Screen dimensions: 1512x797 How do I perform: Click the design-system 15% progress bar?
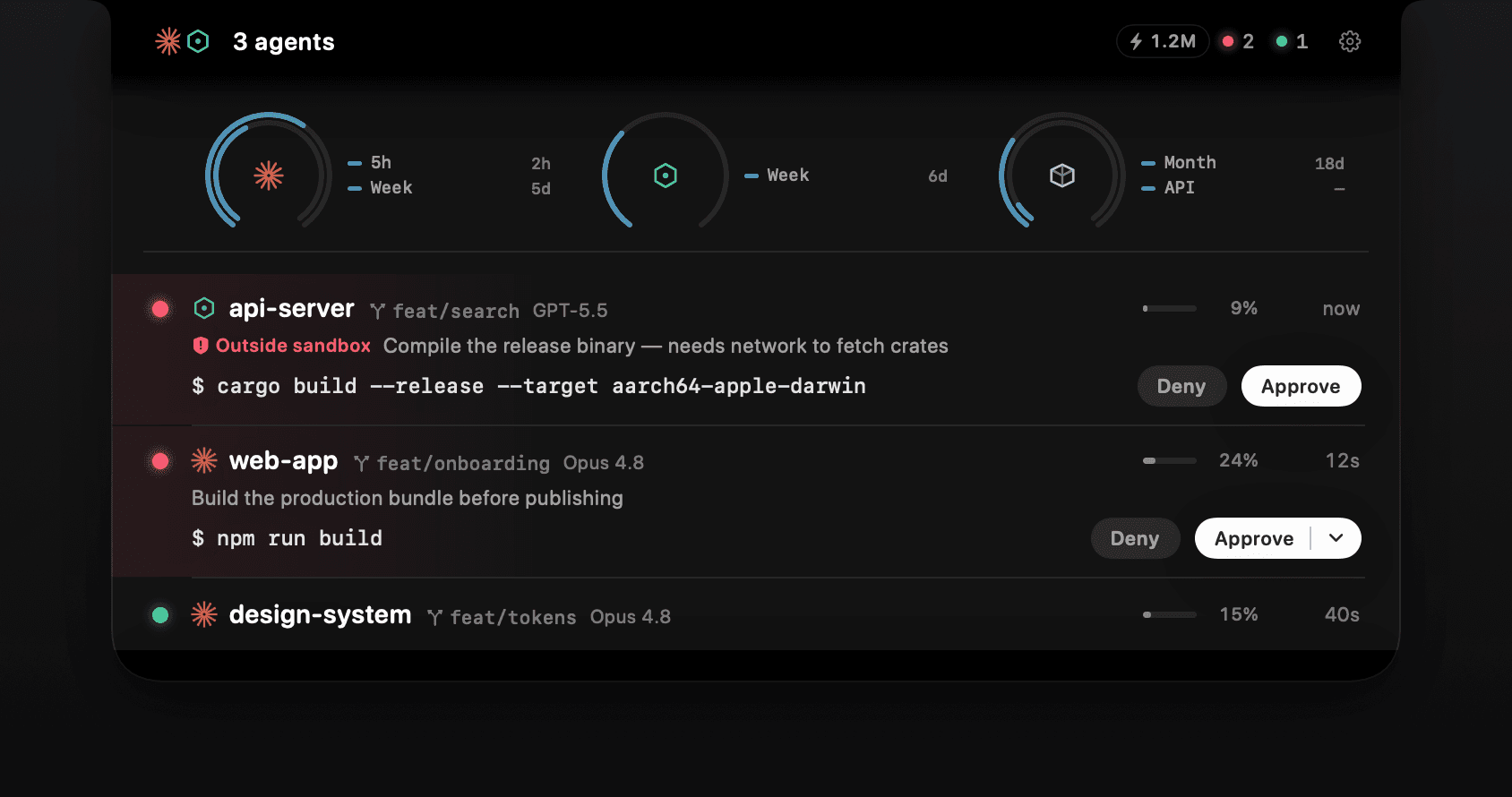tap(1170, 614)
